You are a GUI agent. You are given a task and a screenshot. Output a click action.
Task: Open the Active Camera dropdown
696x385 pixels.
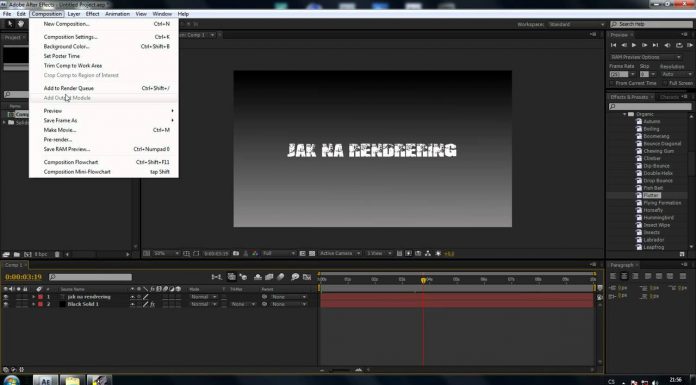(340, 254)
